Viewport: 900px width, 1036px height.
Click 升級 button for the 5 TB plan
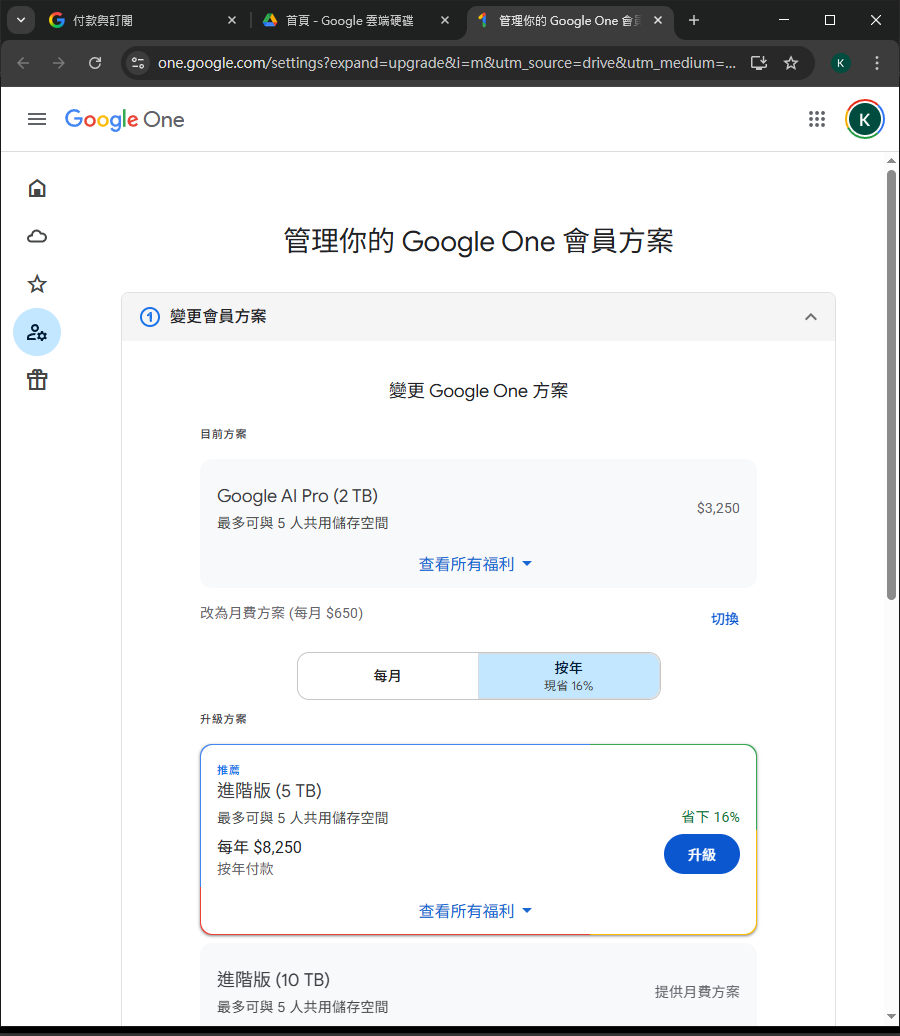pyautogui.click(x=701, y=855)
